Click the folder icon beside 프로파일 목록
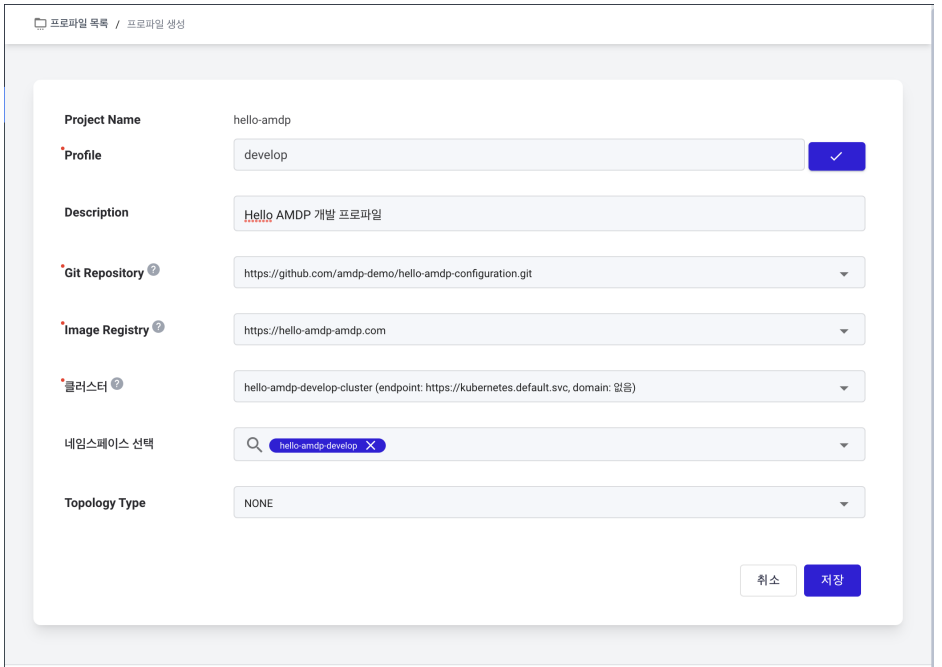The width and height of the screenshot is (942, 667). click(40, 23)
